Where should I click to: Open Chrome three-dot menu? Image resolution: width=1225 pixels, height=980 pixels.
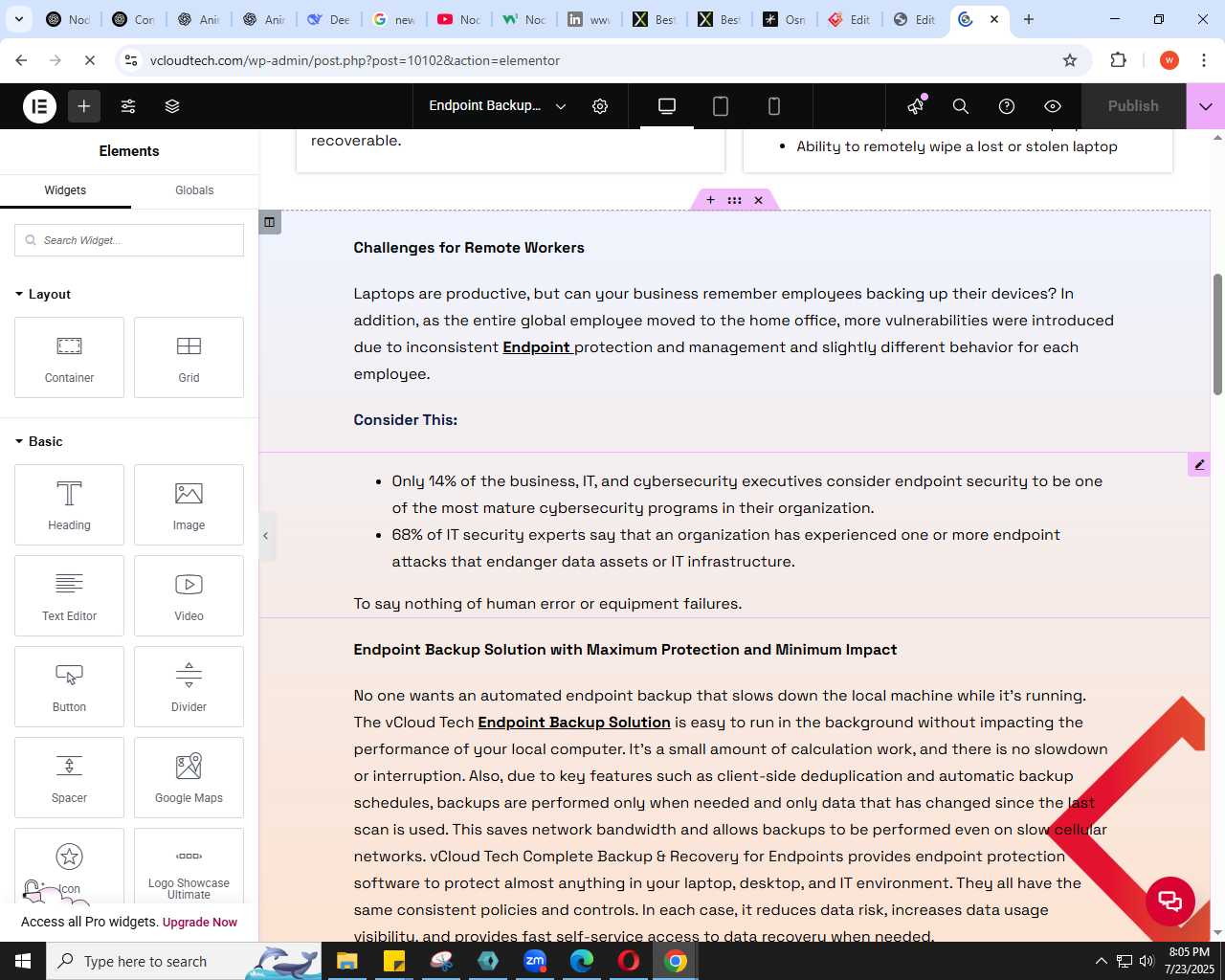1204,60
